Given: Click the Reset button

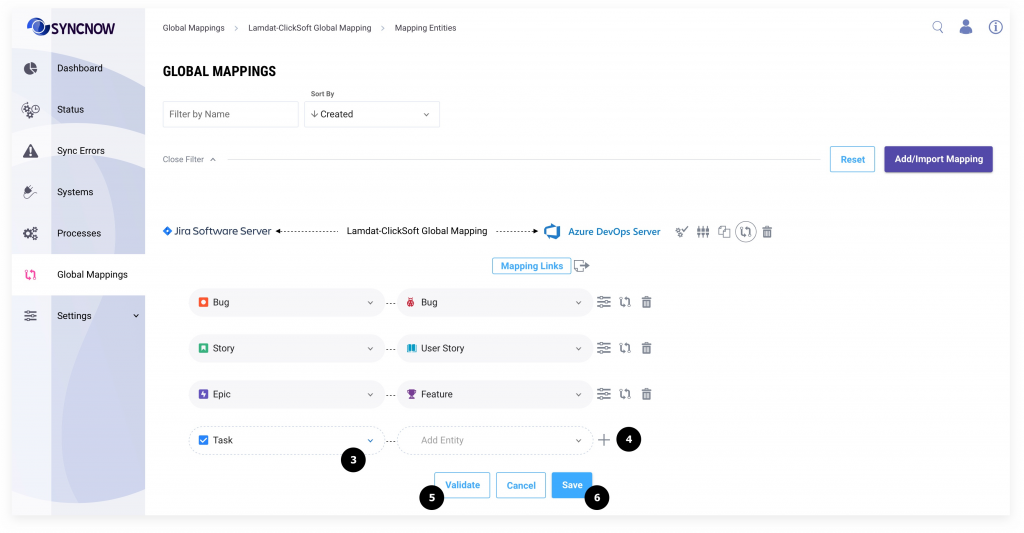Looking at the screenshot, I should pos(852,159).
